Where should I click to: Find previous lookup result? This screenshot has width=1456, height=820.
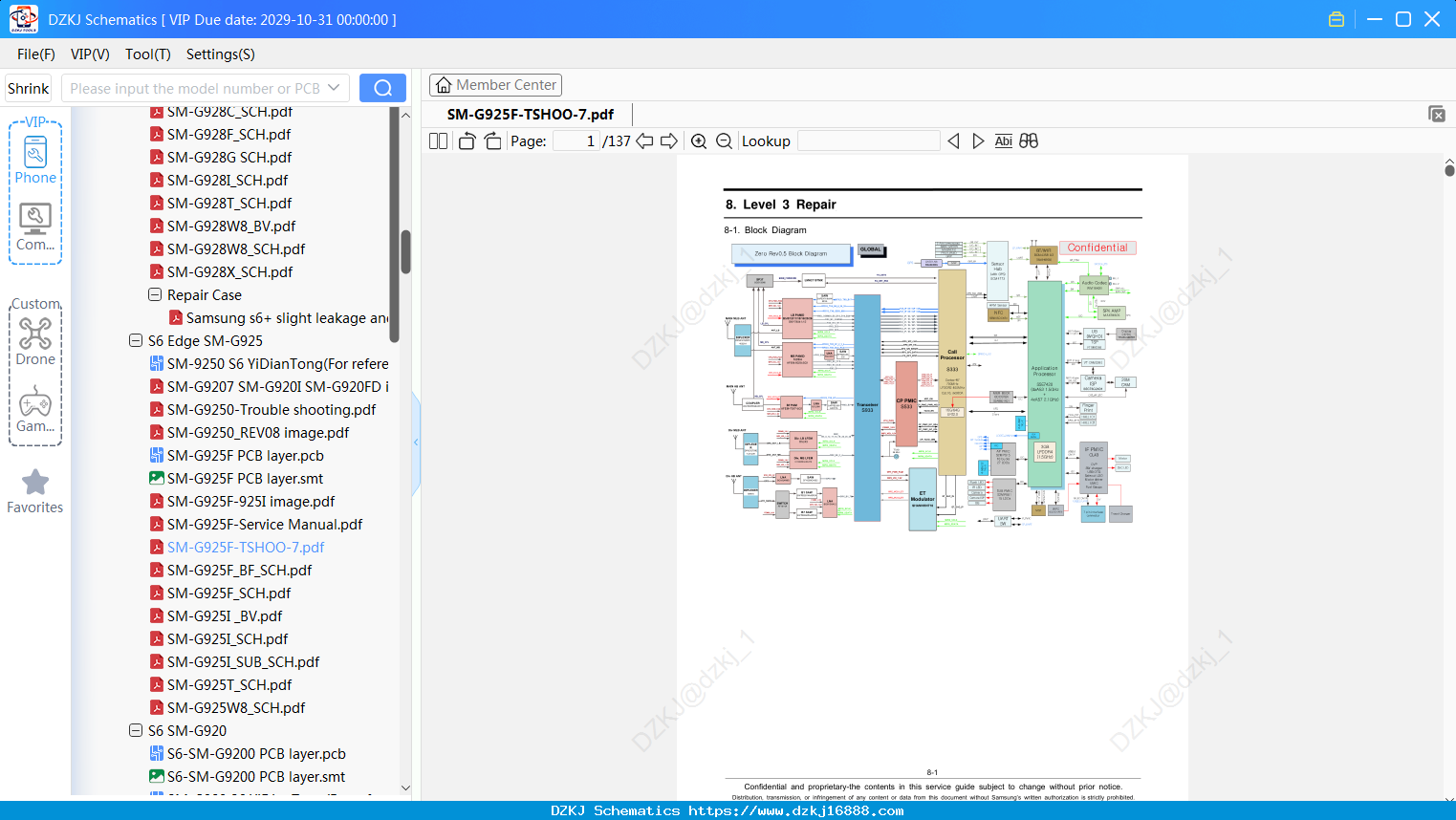pyautogui.click(x=953, y=140)
